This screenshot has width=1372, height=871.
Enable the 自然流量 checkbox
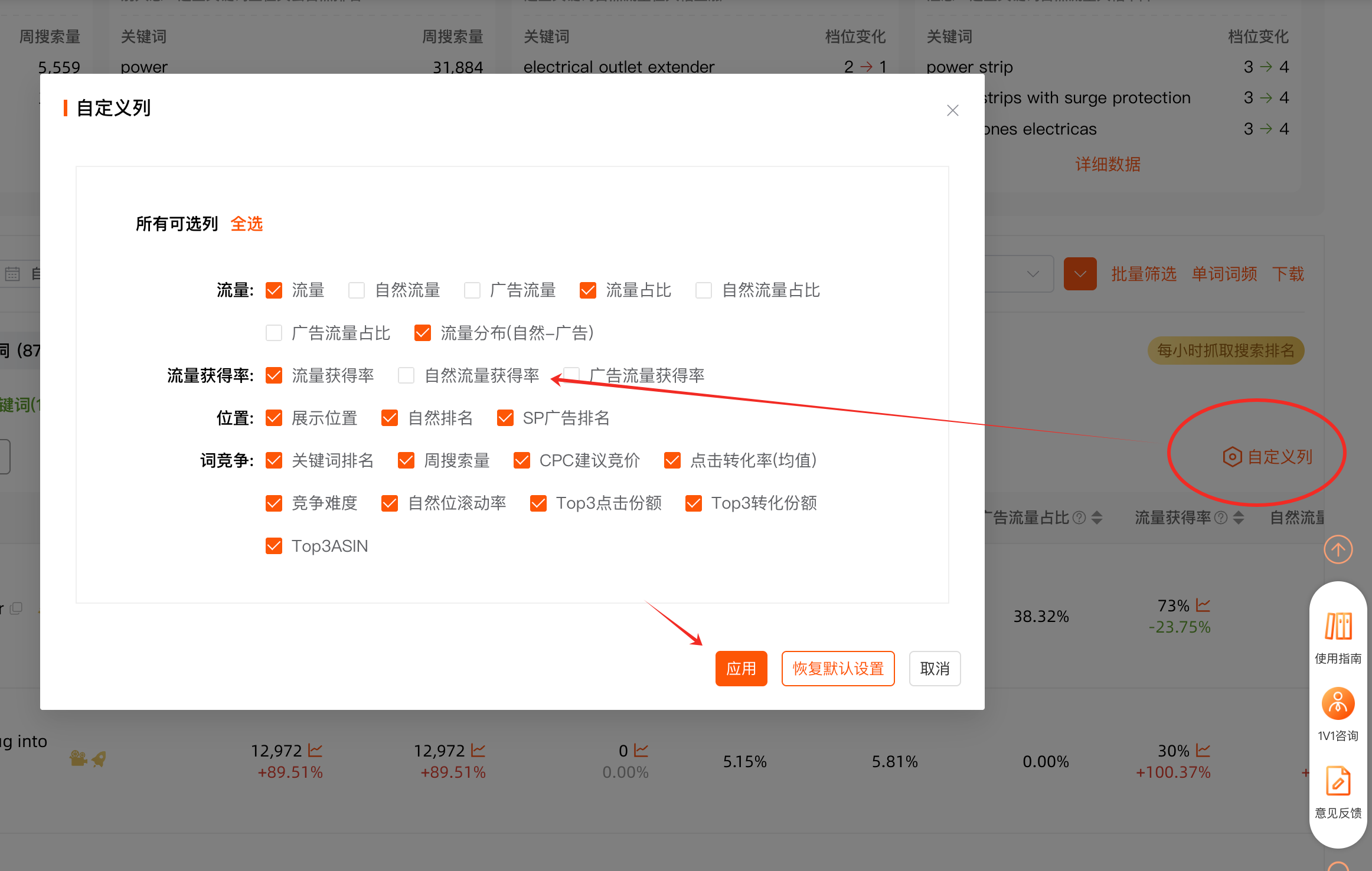click(357, 290)
